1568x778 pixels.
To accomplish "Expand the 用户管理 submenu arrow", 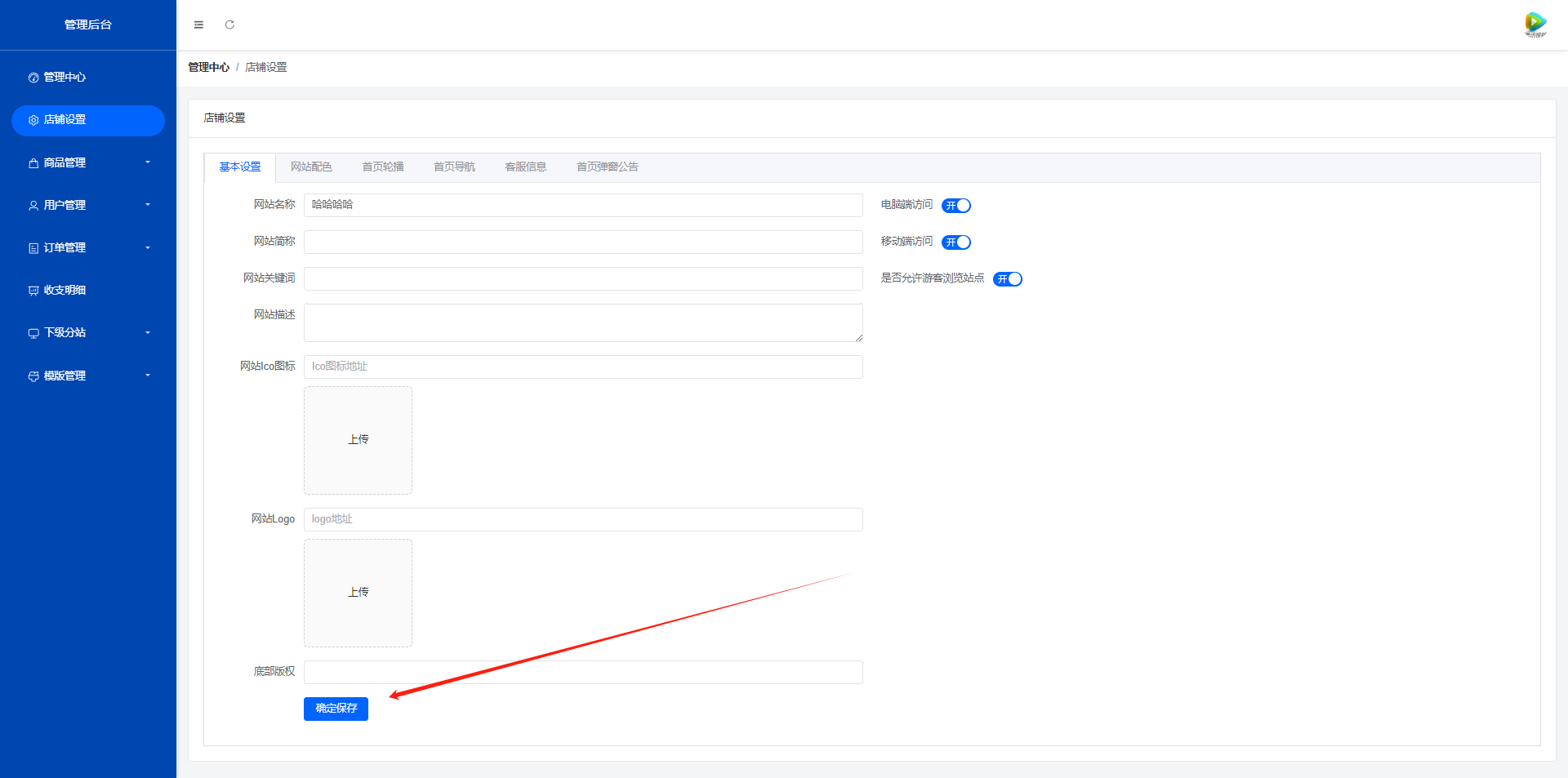I will [x=148, y=205].
